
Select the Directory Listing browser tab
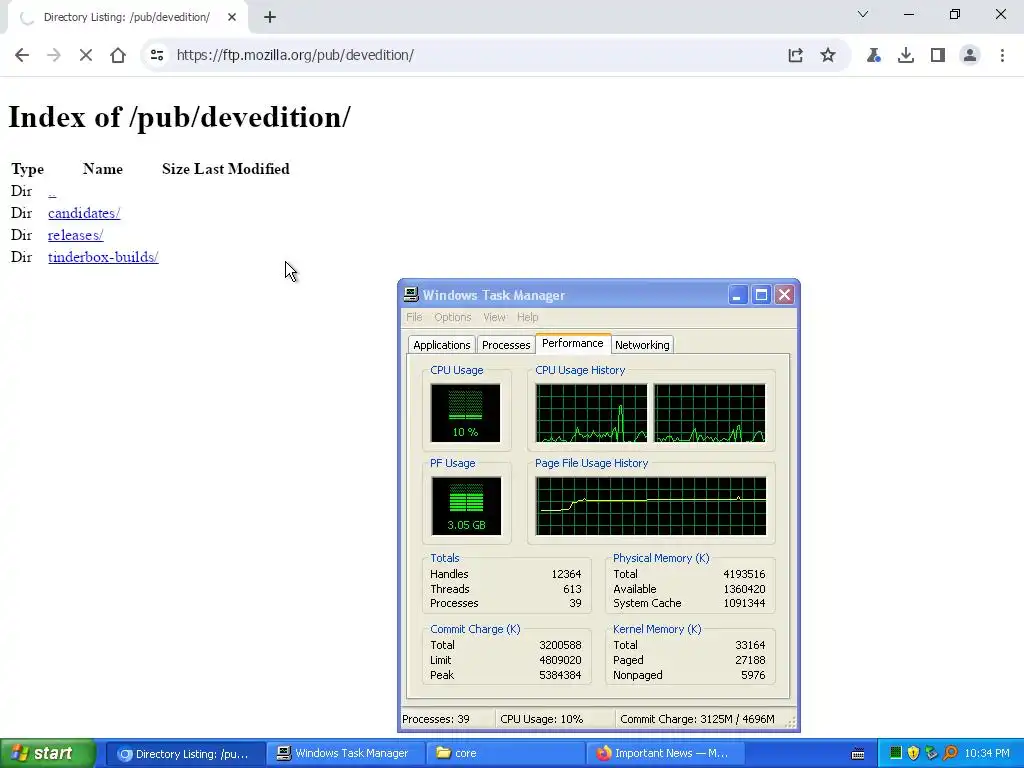(127, 17)
